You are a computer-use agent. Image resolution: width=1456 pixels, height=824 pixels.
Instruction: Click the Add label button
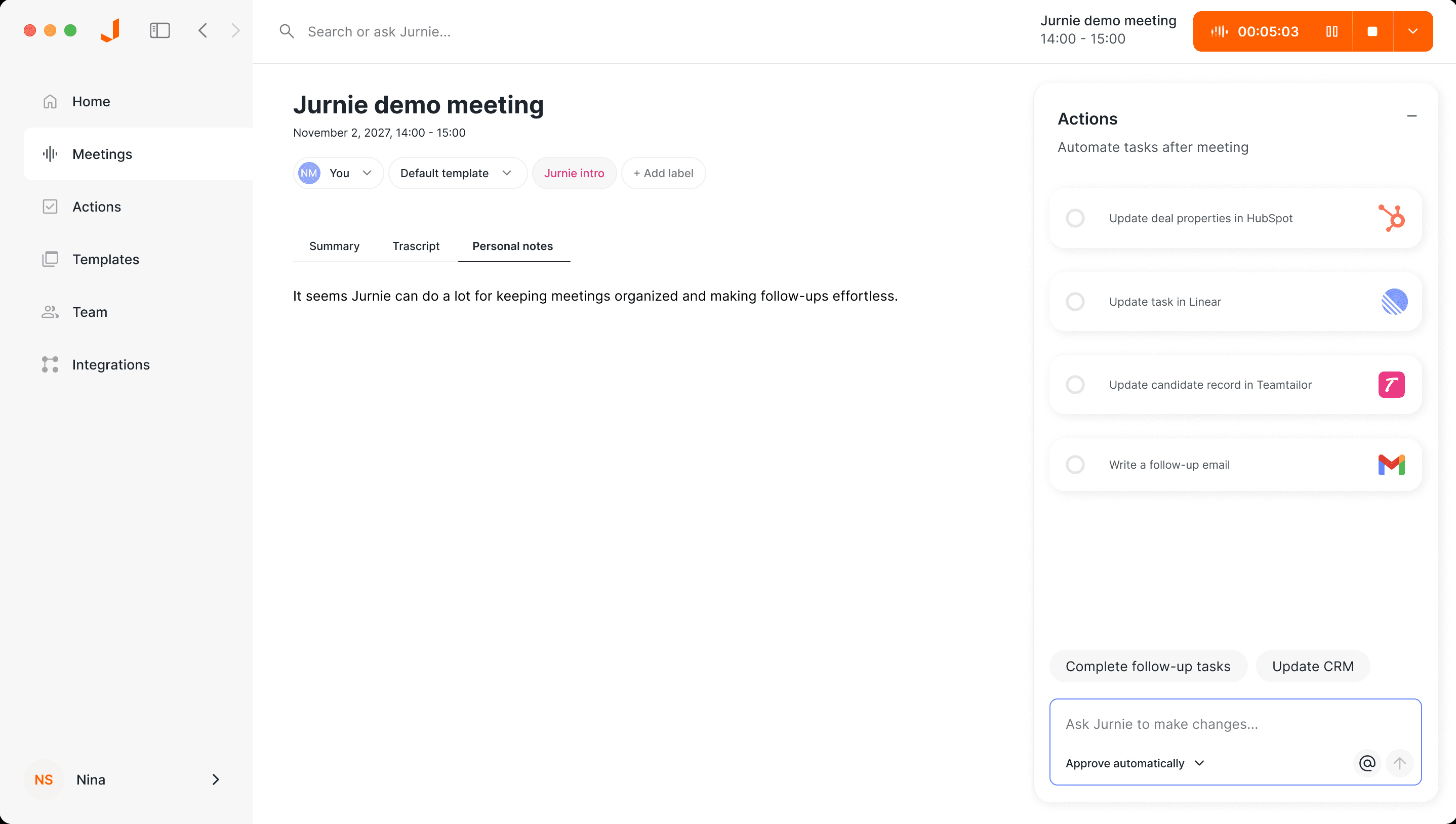click(663, 173)
